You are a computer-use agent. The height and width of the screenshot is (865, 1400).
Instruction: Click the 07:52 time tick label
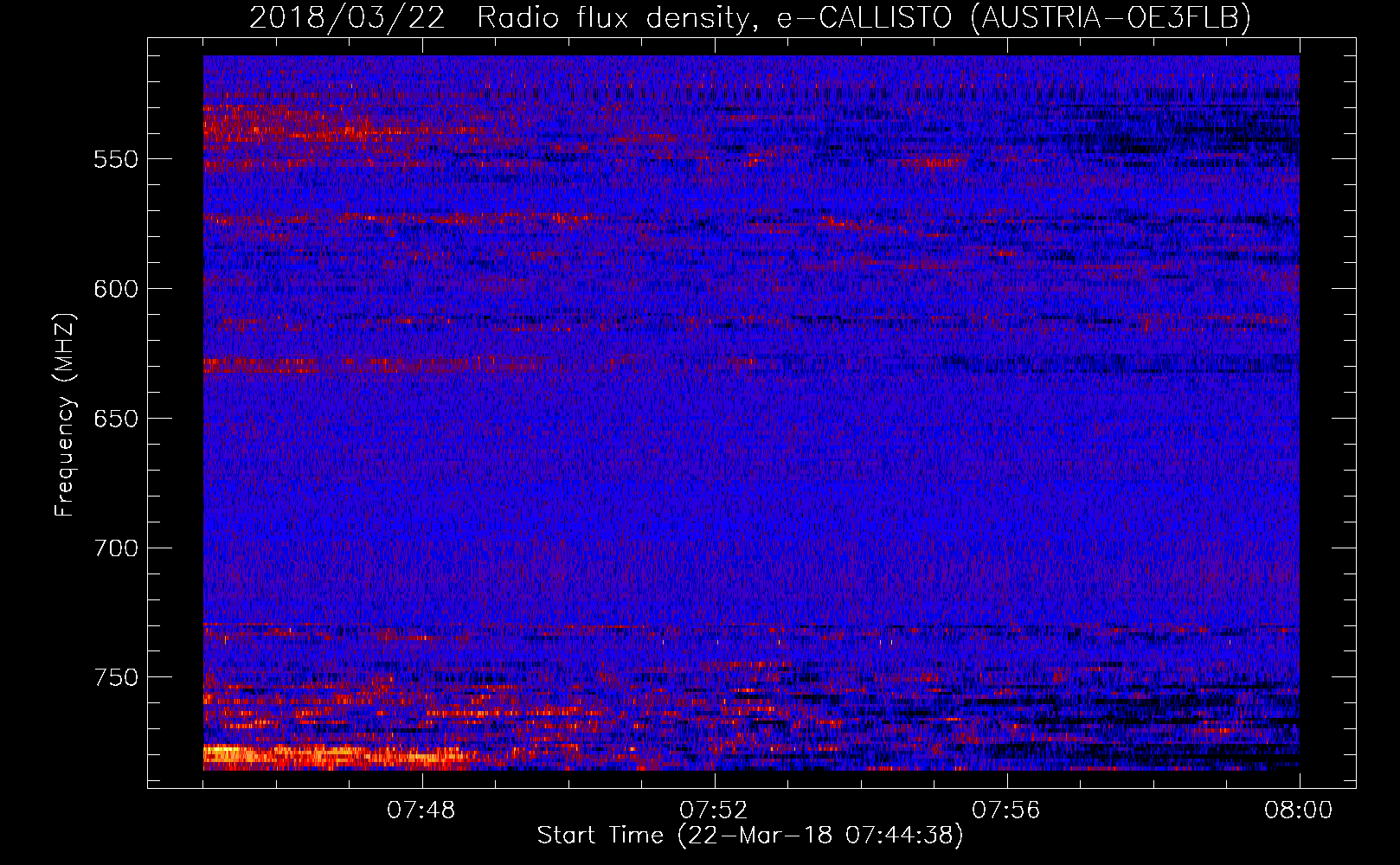tap(714, 811)
